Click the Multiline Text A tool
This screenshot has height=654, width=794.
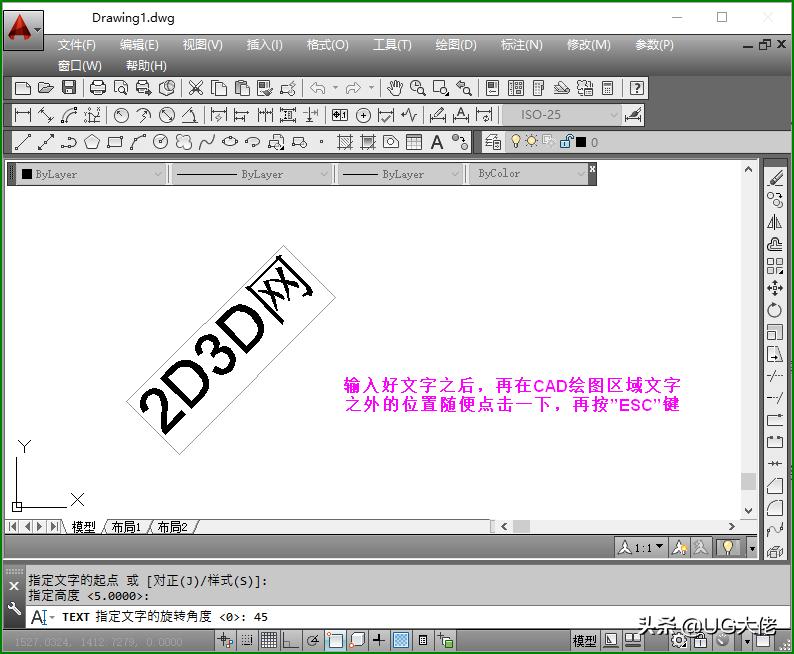pyautogui.click(x=437, y=142)
